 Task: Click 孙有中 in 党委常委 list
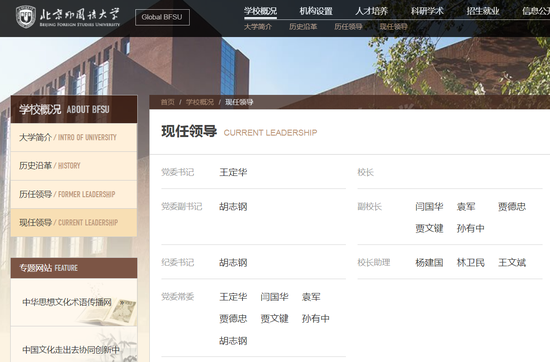pos(316,319)
